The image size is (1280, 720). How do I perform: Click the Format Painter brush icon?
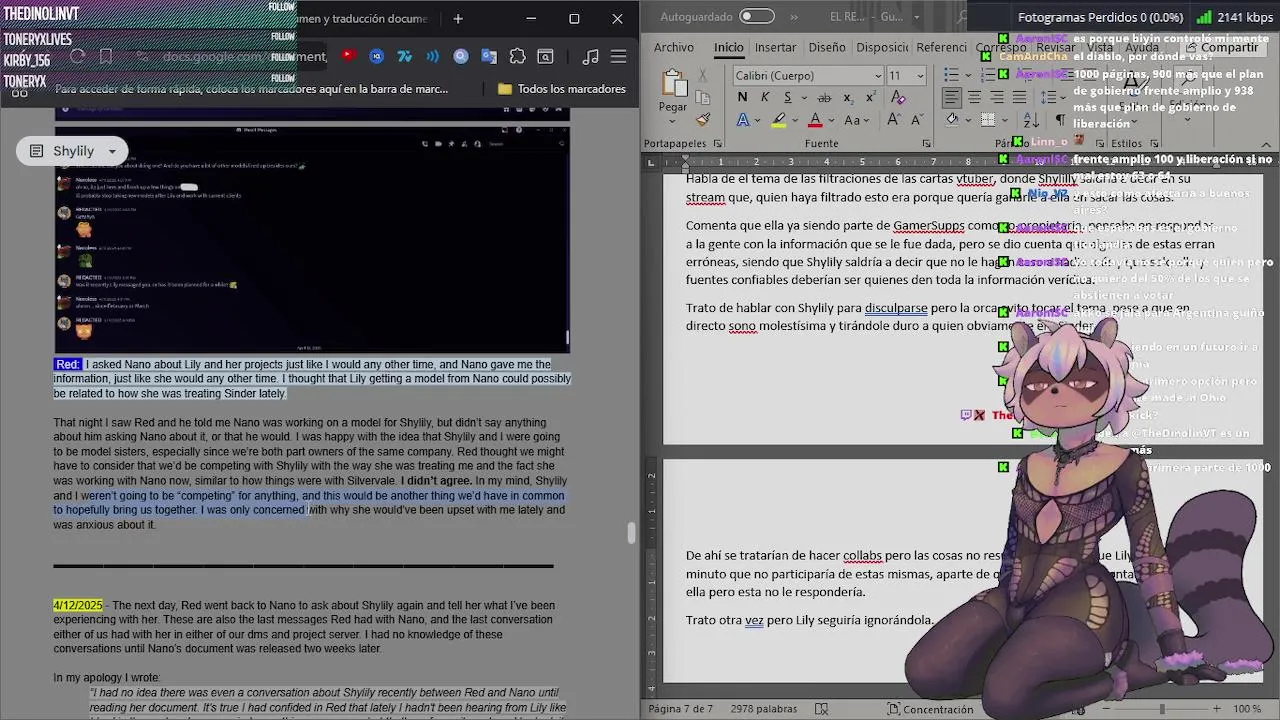pos(703,120)
